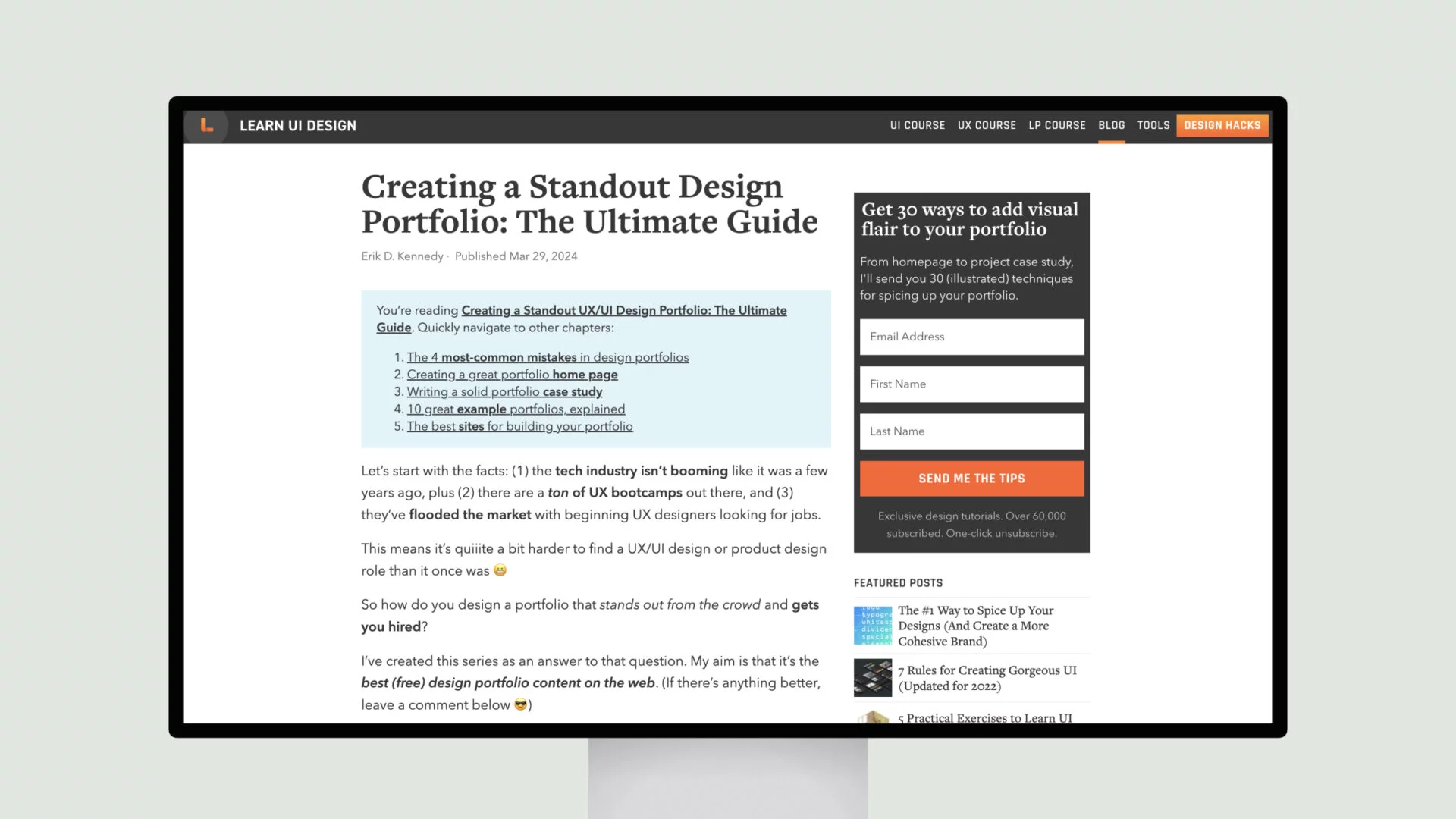Open the Creating a great portfolio home page link
Screen dimensions: 1456x819
[512, 374]
